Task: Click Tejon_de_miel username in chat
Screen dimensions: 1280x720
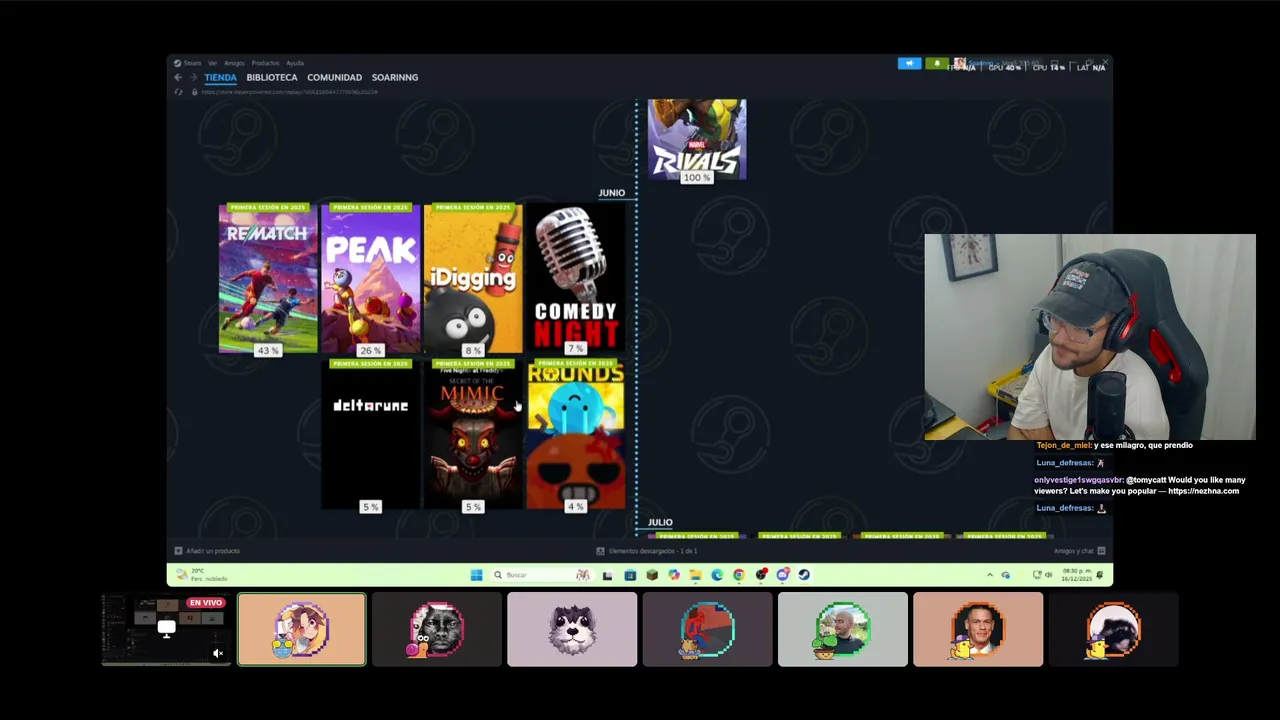Action: click(1063, 445)
